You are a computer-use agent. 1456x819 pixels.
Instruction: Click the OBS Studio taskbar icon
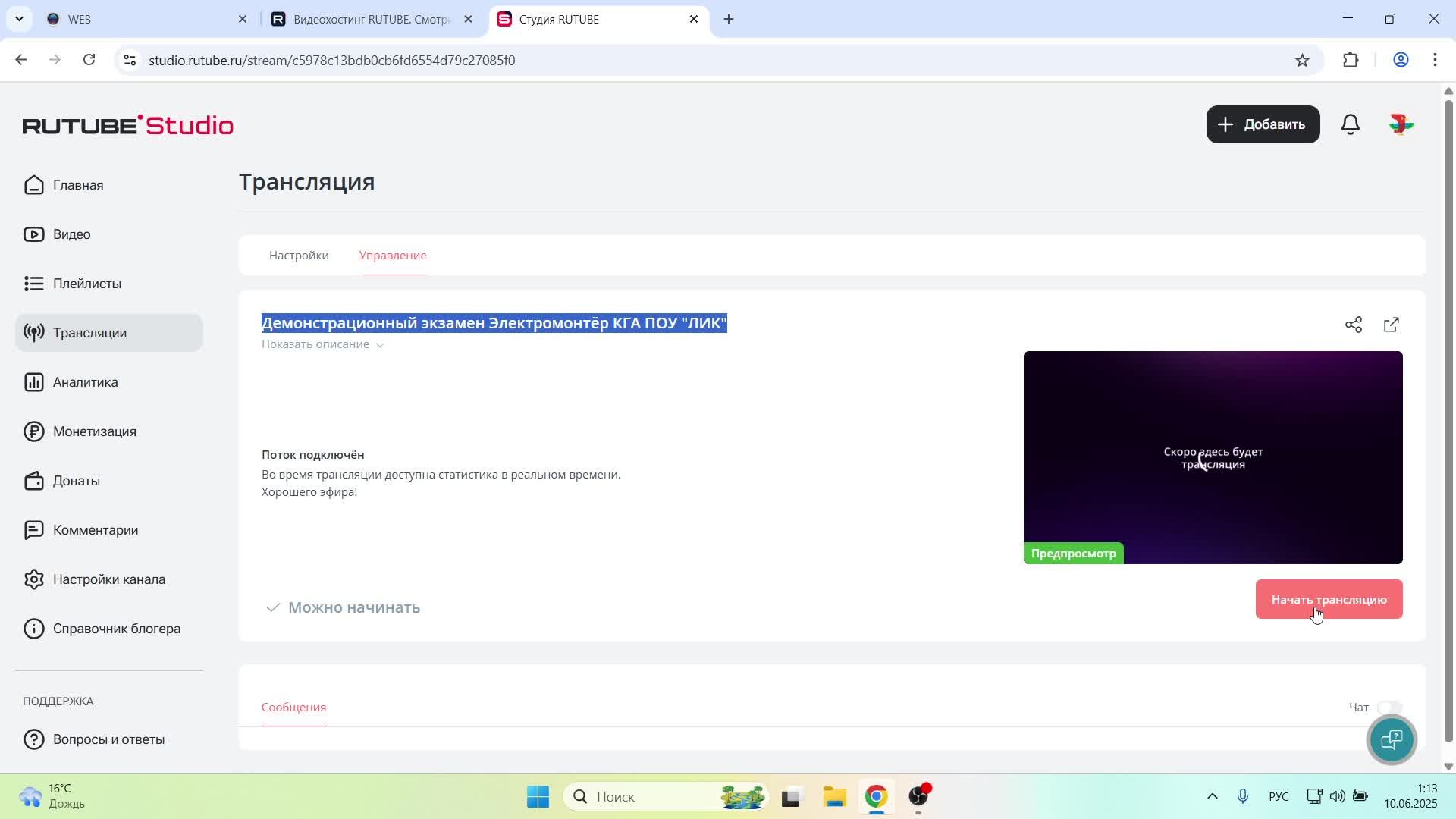(918, 797)
